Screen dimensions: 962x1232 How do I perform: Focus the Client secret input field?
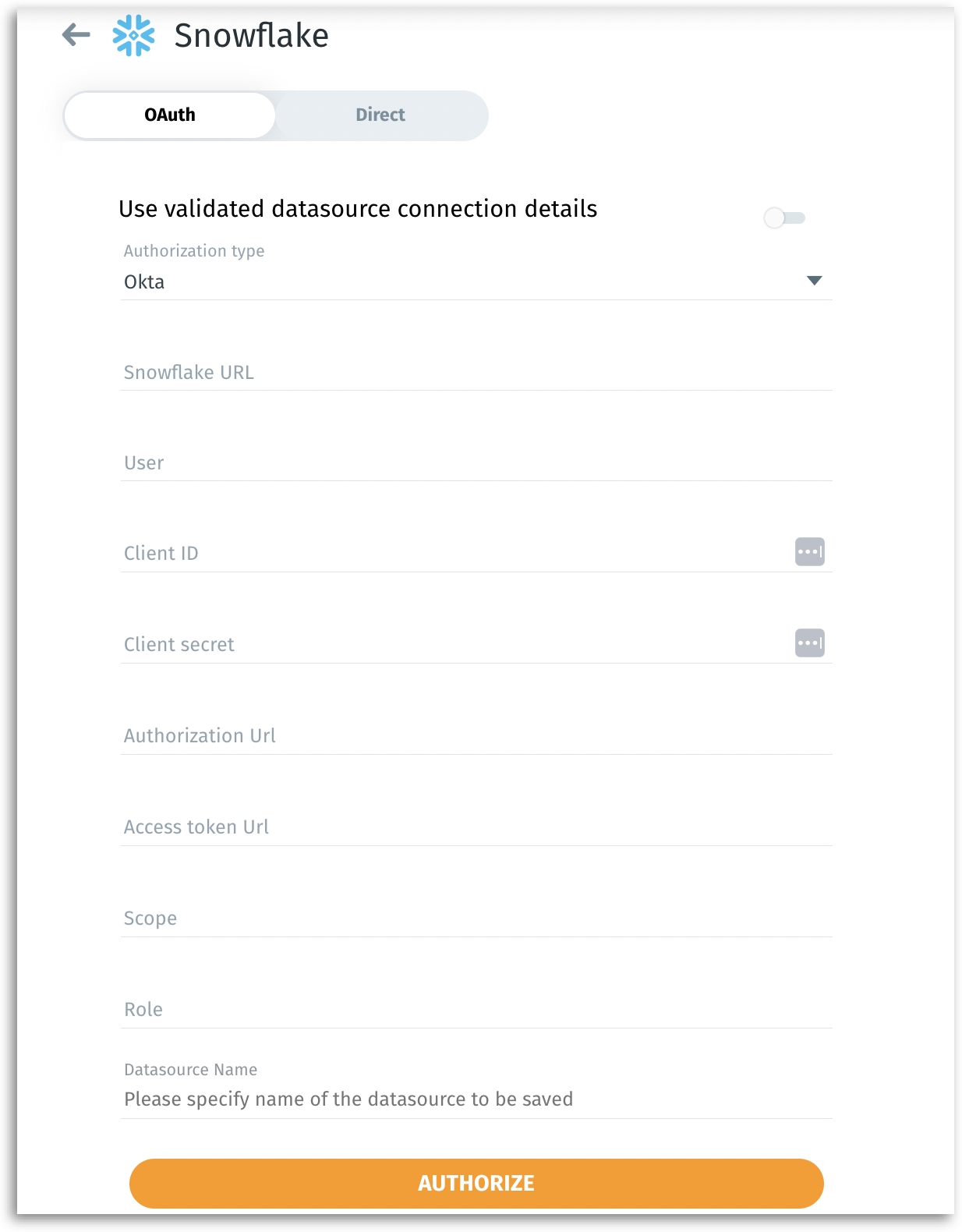click(x=452, y=645)
